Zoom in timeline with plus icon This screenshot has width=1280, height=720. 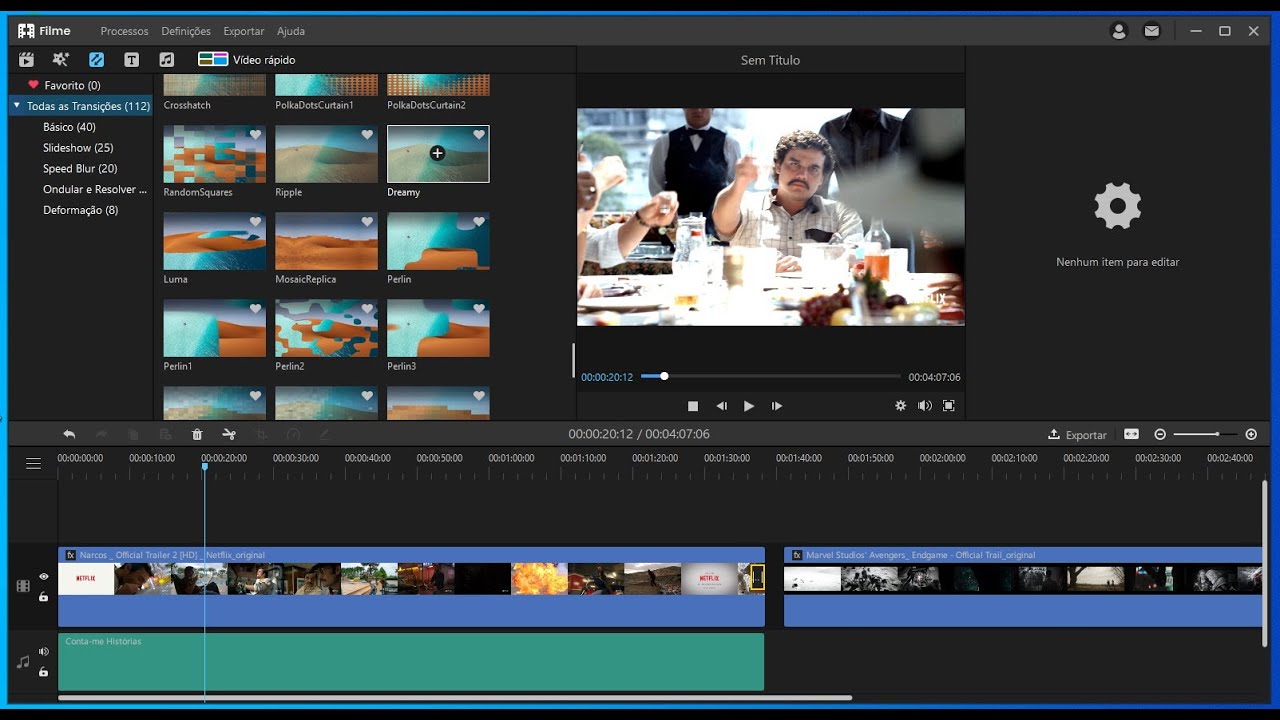coord(1251,434)
